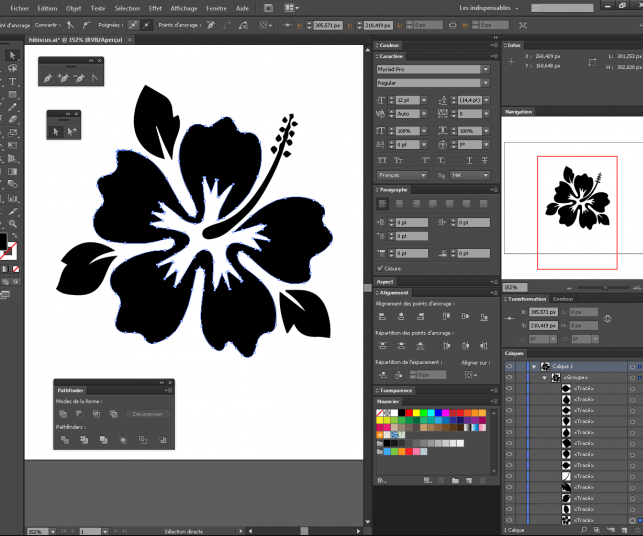Click first icon after Points d'ancrage label

click(211, 25)
